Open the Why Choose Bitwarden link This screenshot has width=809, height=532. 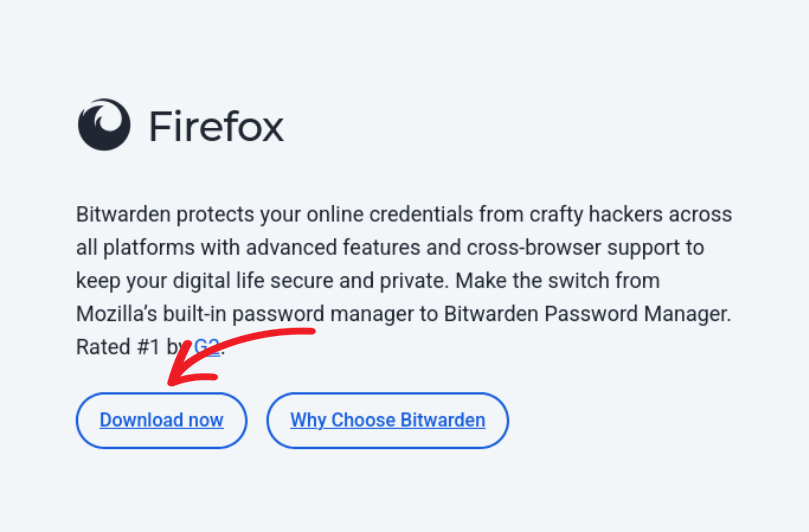tap(387, 420)
